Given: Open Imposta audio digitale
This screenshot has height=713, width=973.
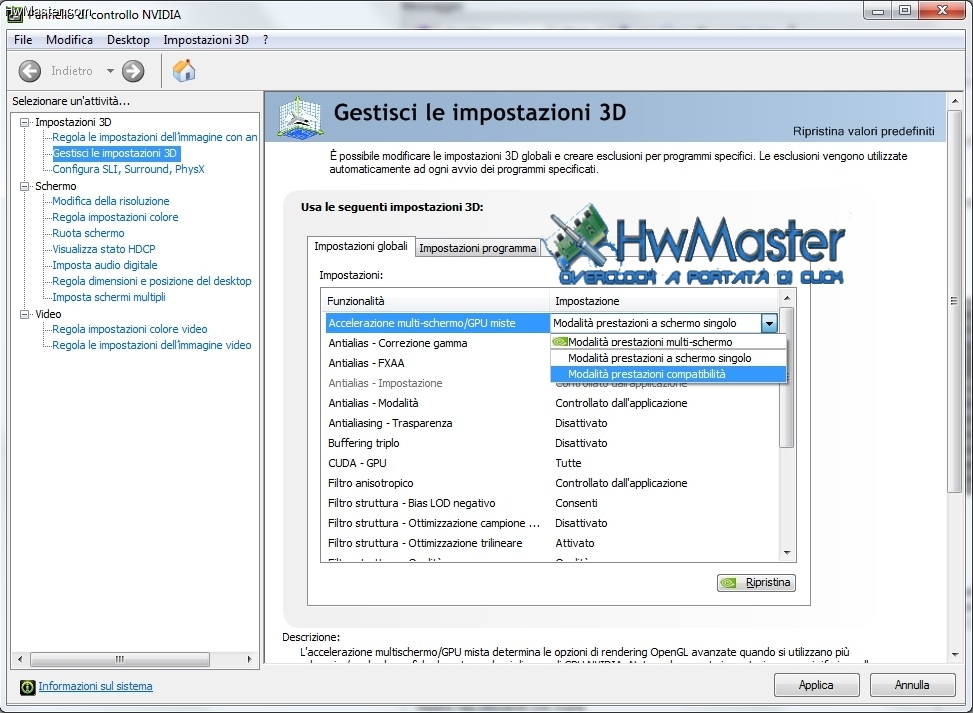Looking at the screenshot, I should [104, 265].
